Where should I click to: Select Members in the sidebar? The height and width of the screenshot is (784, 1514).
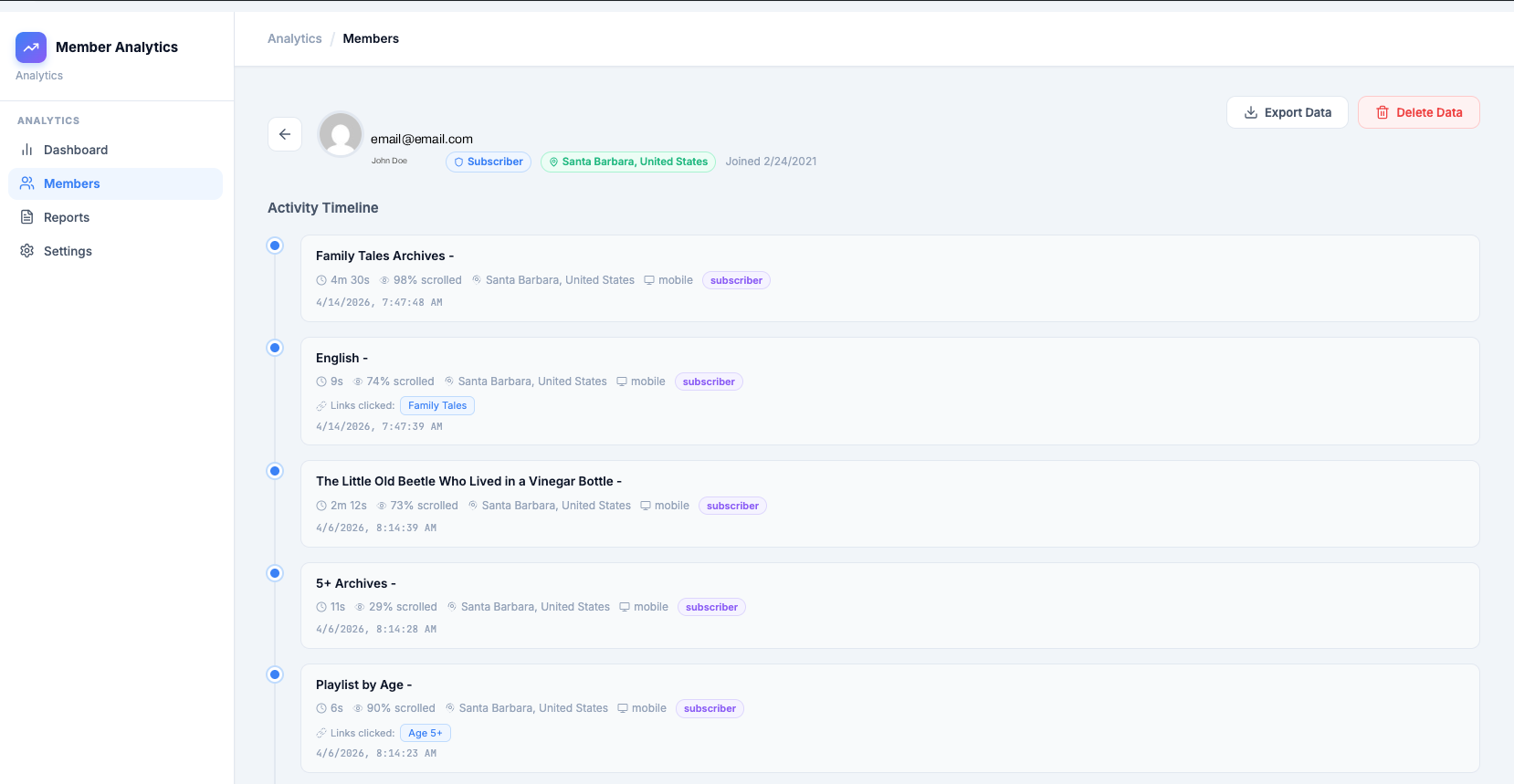click(x=115, y=183)
